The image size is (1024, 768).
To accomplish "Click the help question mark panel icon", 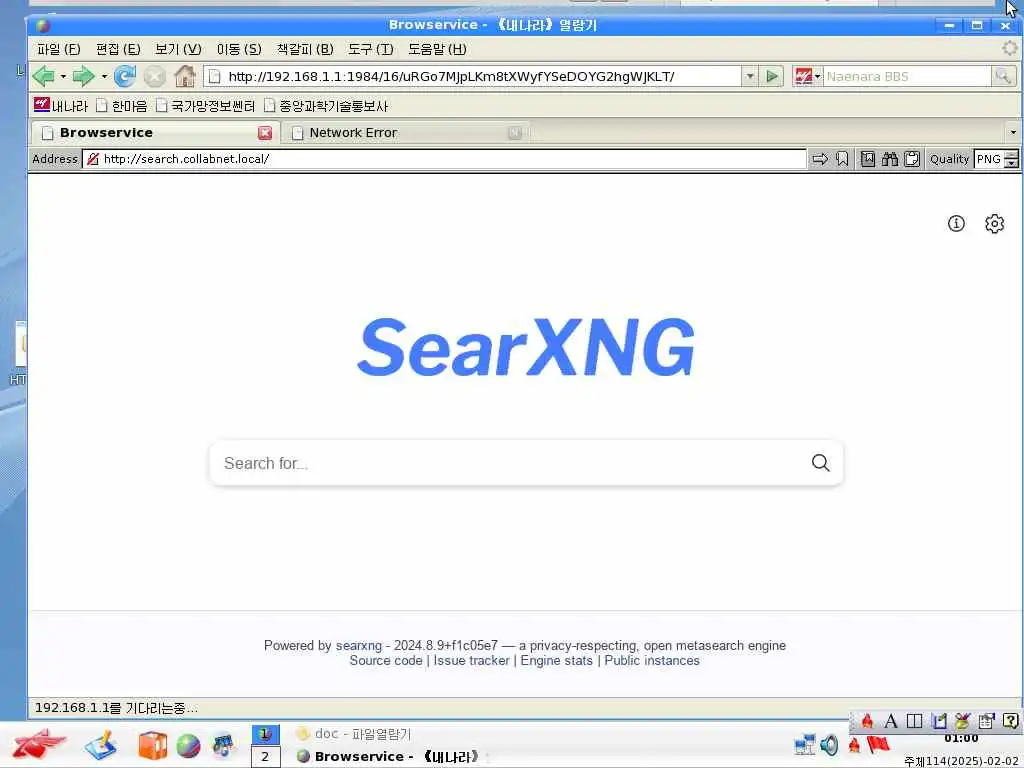I will (1010, 721).
